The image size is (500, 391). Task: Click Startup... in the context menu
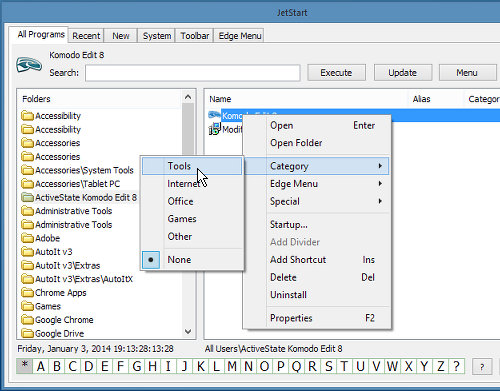317,224
